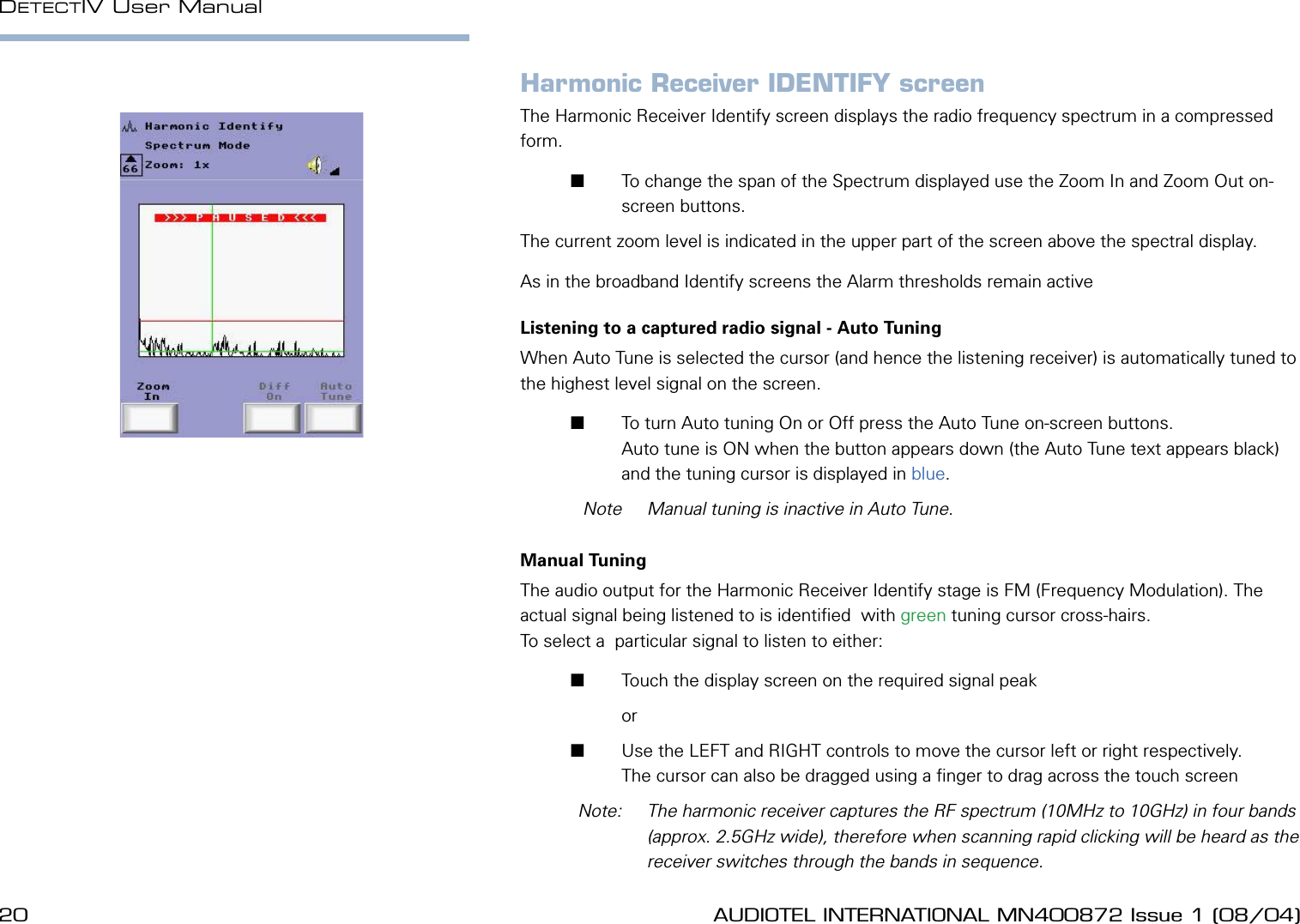Click the signal strength wedge beside the speaker

point(335,172)
